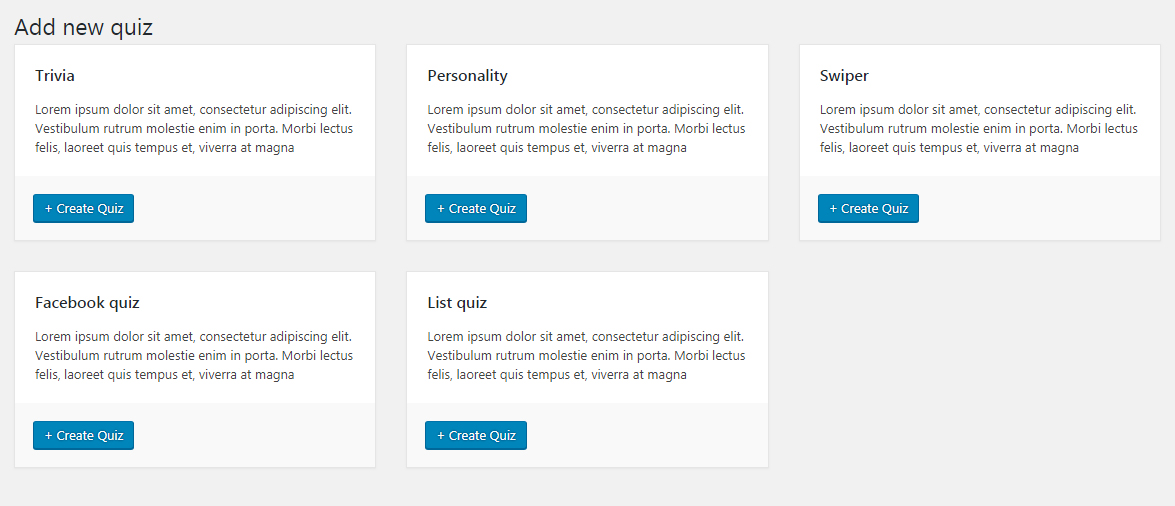Click the Add new quiz heading
Image resolution: width=1175 pixels, height=506 pixels.
click(83, 28)
